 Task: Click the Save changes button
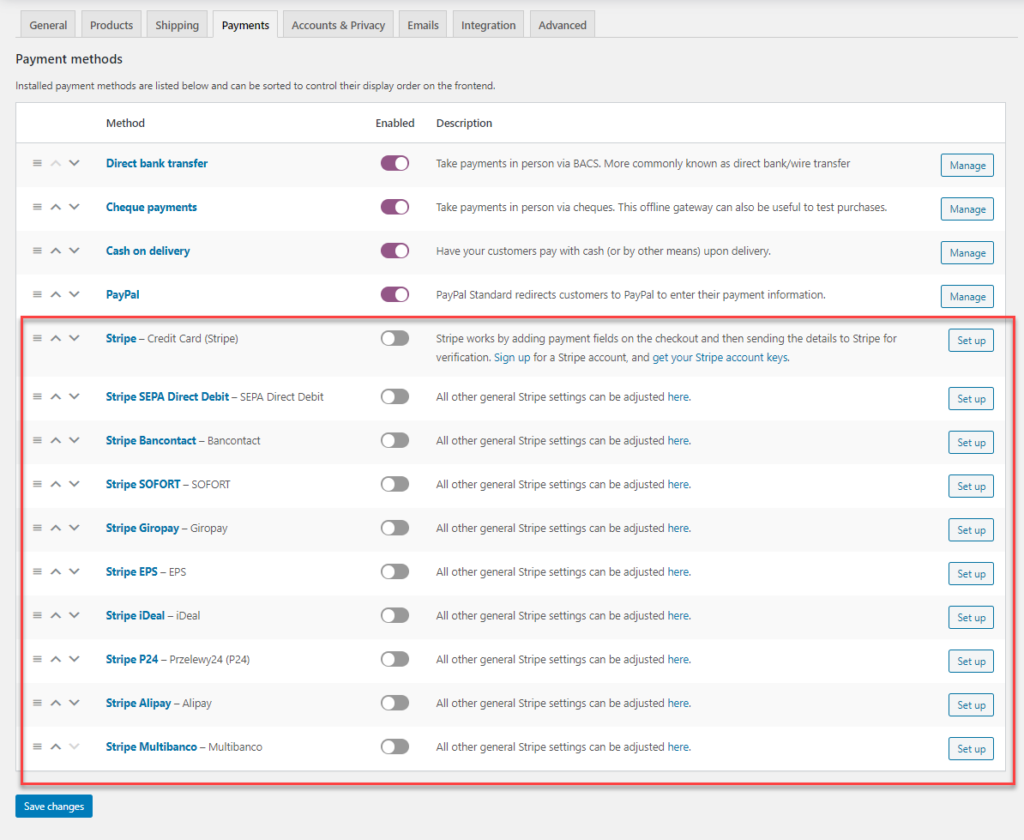54,806
